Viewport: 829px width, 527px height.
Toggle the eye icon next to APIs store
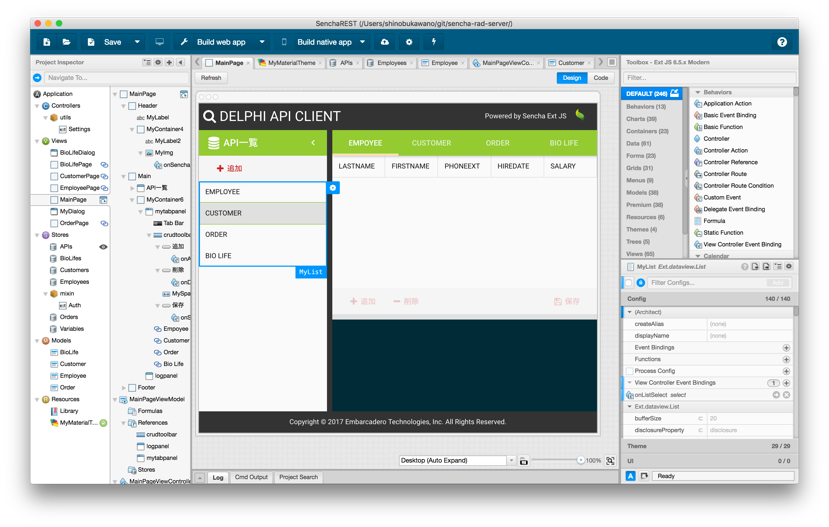[103, 247]
